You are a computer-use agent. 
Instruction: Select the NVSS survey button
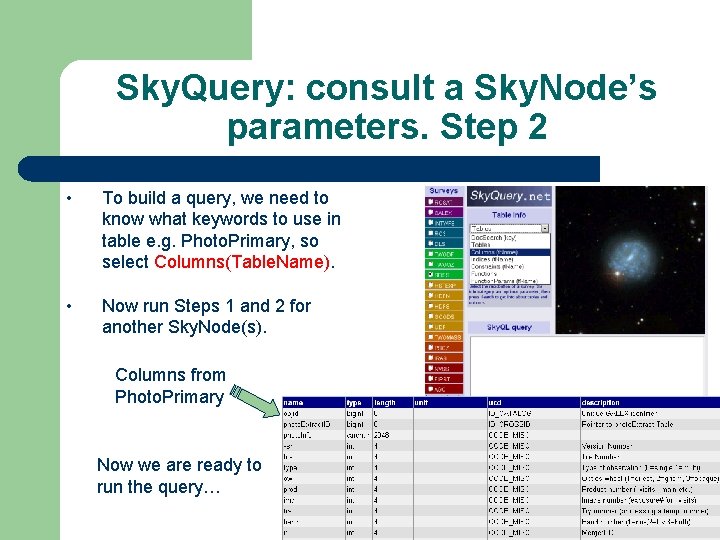click(x=444, y=369)
